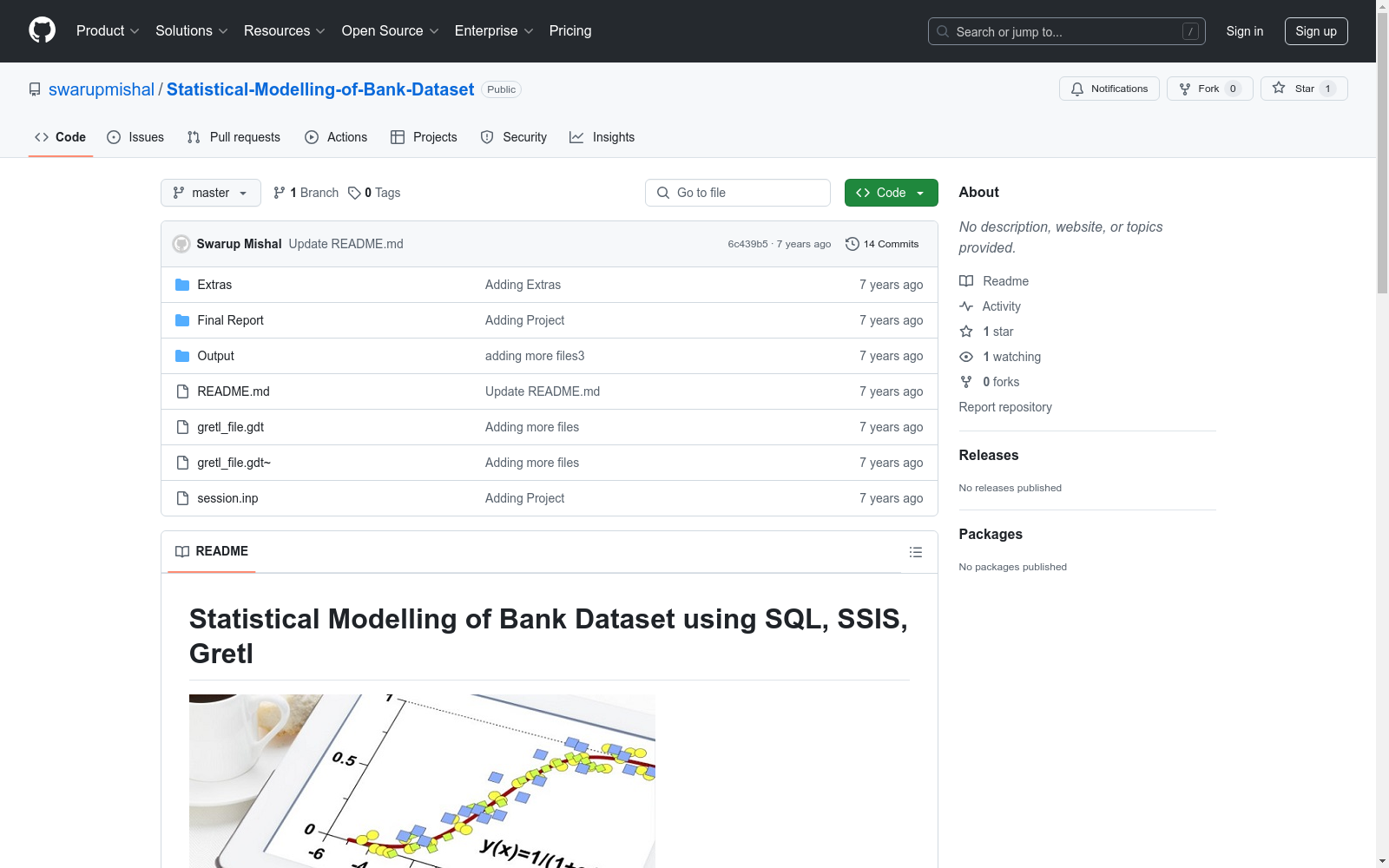Click the slash shortcut key icon in search
The width and height of the screenshot is (1389, 868).
click(1190, 31)
